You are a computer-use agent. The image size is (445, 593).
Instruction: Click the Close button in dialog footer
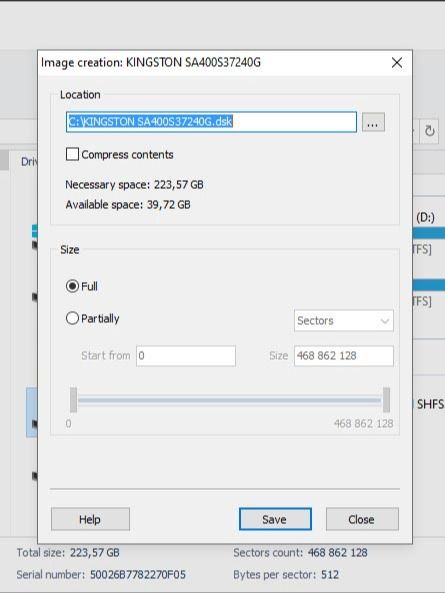(362, 519)
